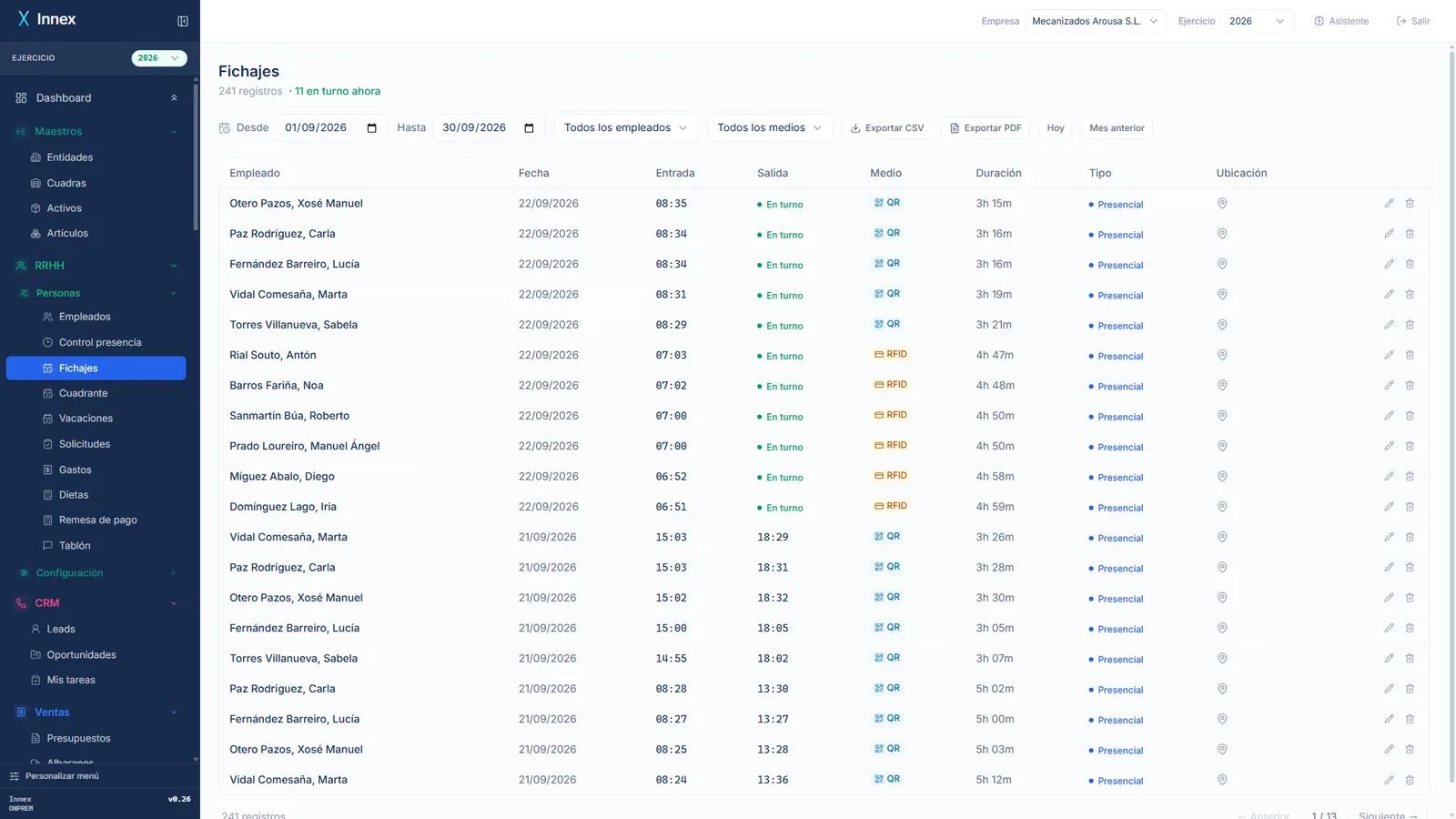Open the Hasta date calendar picker icon
Viewport: 1456px width, 819px height.
point(529,128)
